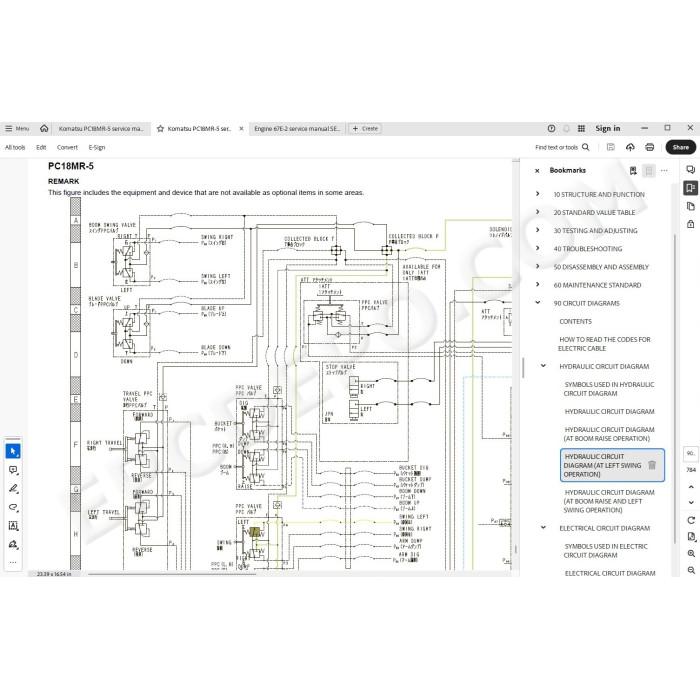Expand 30 TESTING AND ADJUSTING bookmark

tap(538, 230)
